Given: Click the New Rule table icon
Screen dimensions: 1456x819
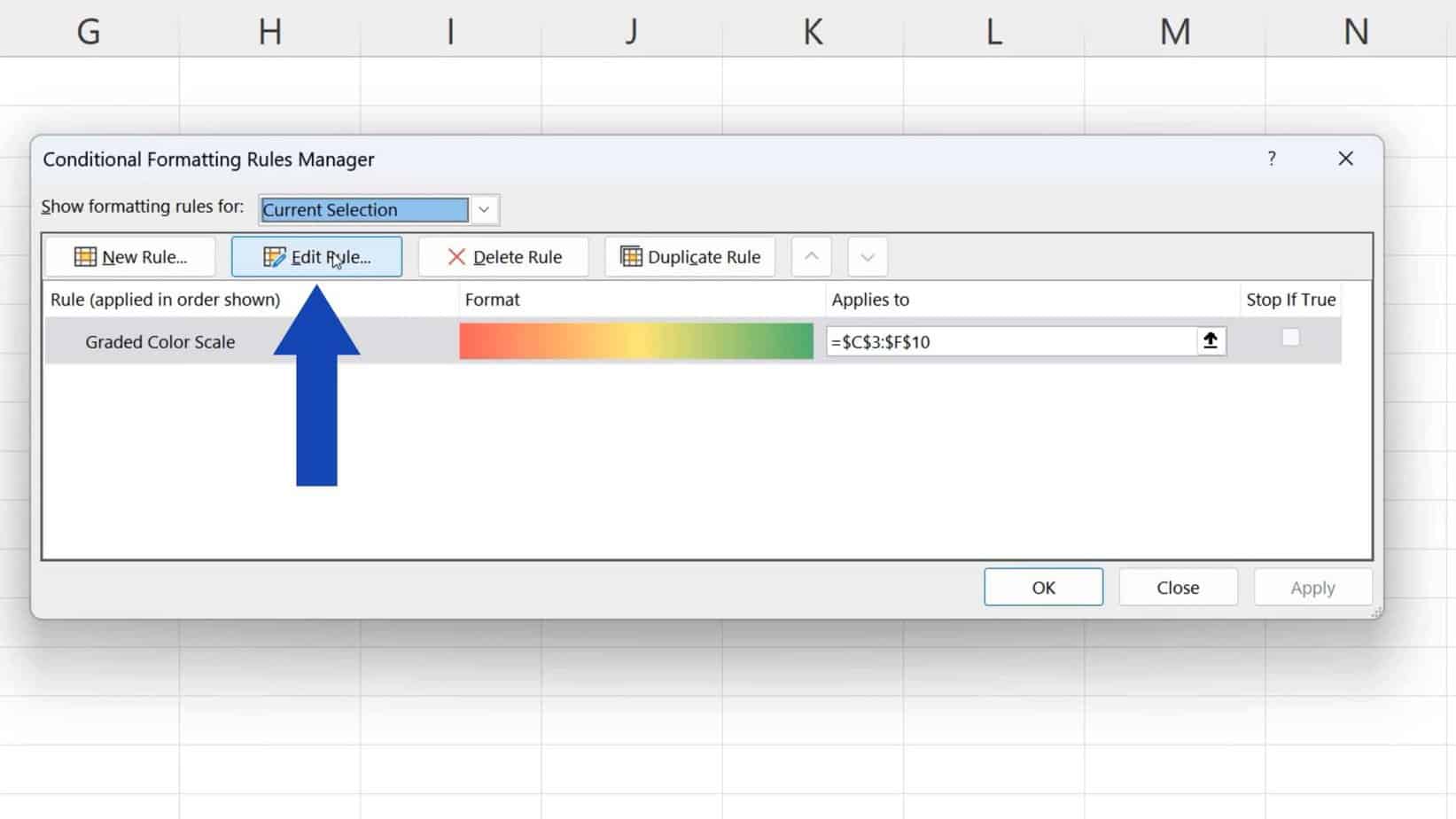Looking at the screenshot, I should coord(85,256).
